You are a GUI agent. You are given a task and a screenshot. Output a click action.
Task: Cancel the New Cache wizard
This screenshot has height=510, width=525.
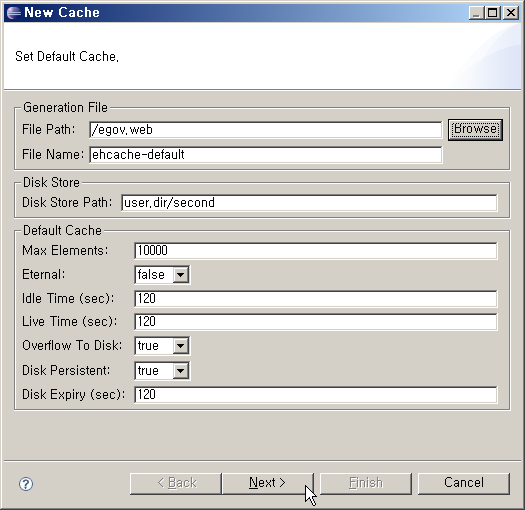pyautogui.click(x=464, y=483)
